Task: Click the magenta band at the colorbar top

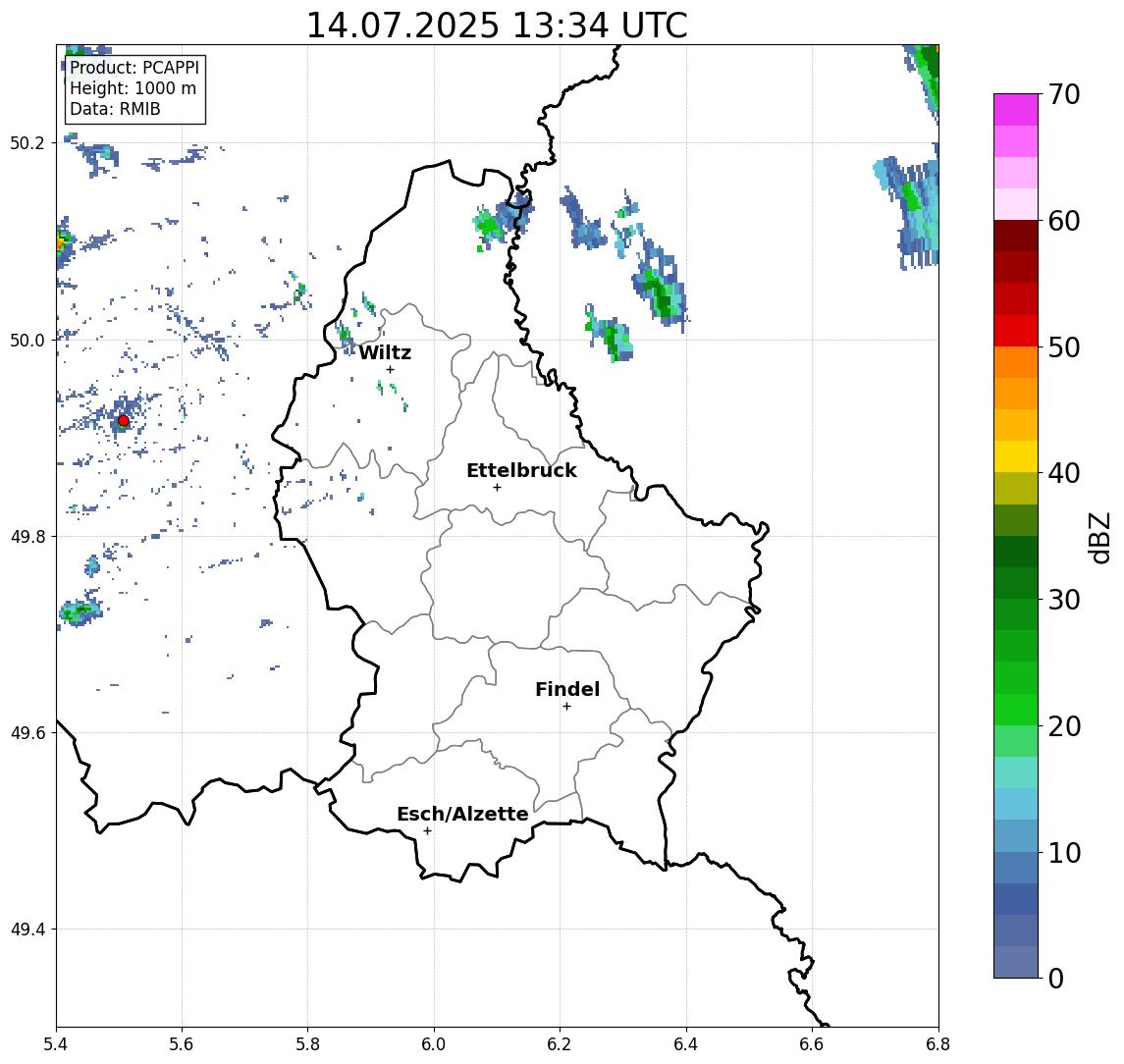Action: [x=1016, y=110]
